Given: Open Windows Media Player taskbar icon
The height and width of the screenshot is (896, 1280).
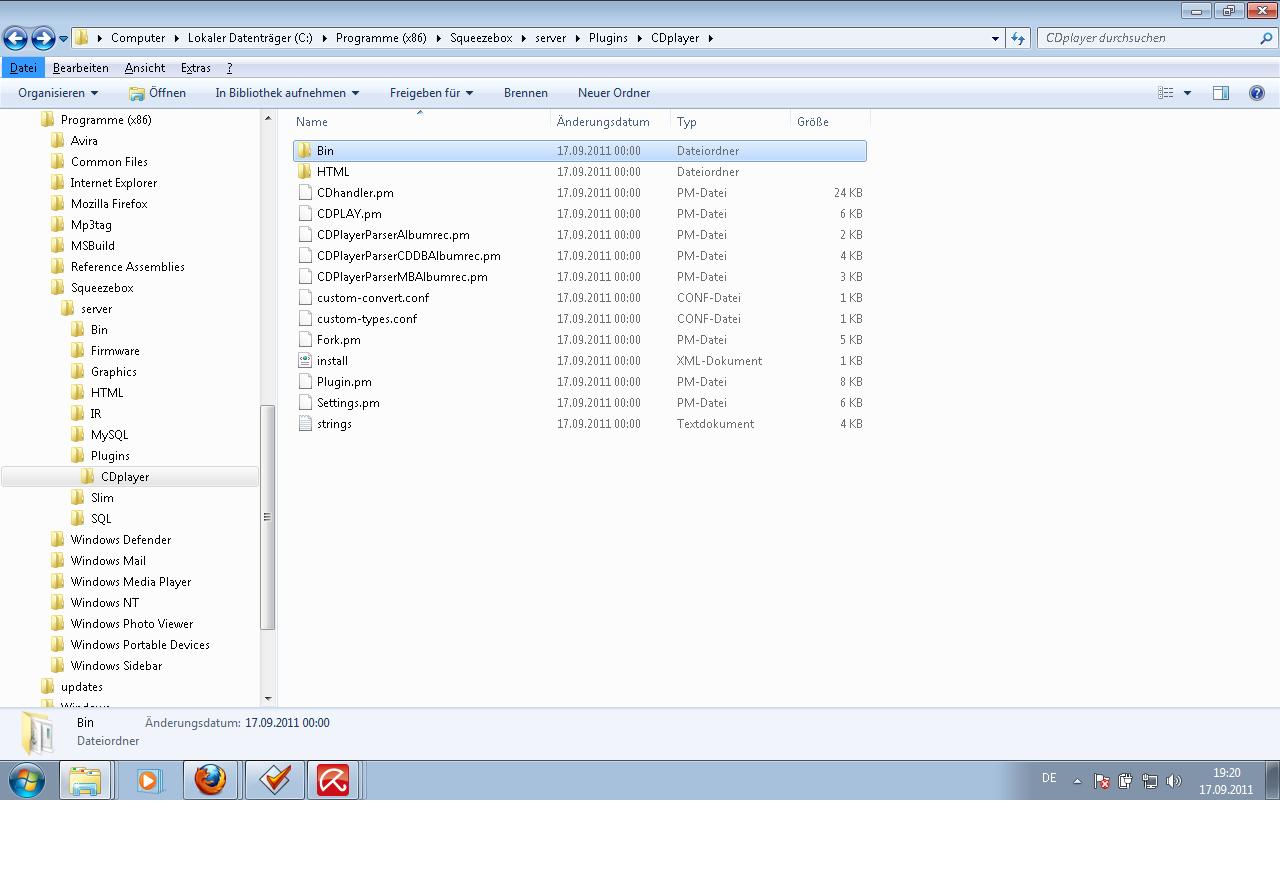Looking at the screenshot, I should pos(149,780).
